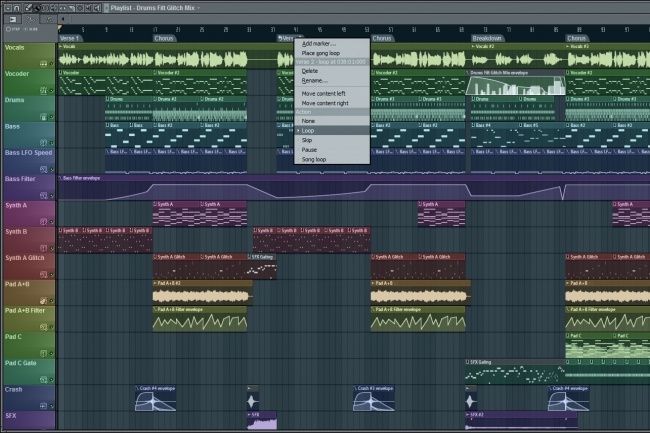Mute the Bass track
Viewport: 650px width, 433px height.
pos(52,143)
